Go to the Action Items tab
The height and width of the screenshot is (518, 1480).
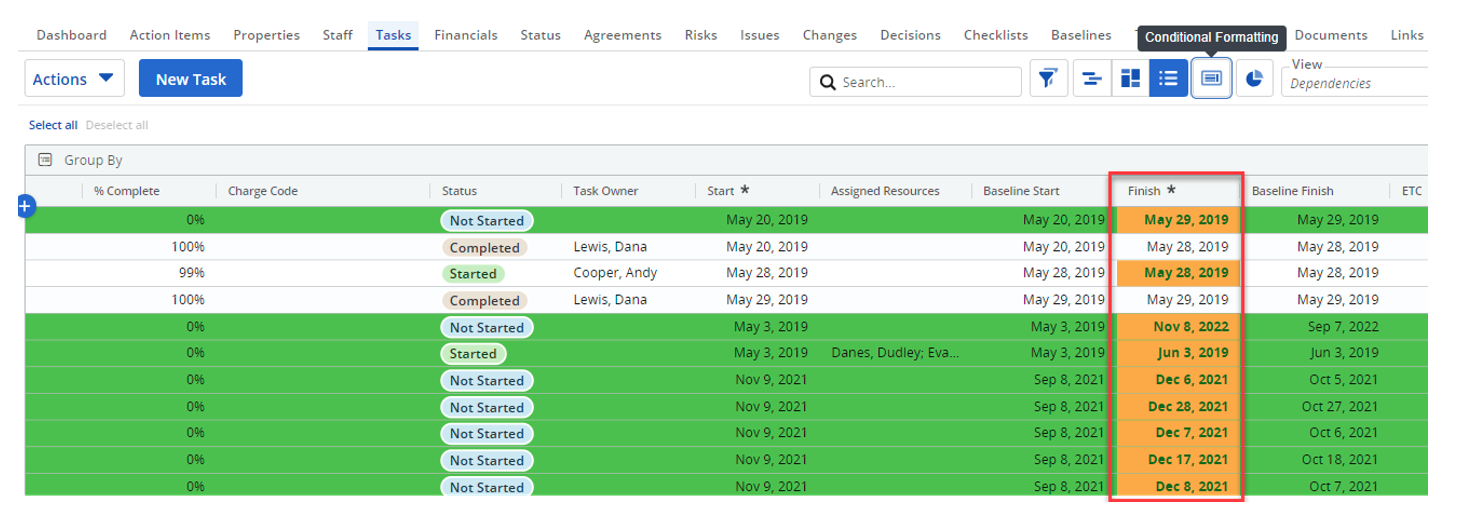170,35
